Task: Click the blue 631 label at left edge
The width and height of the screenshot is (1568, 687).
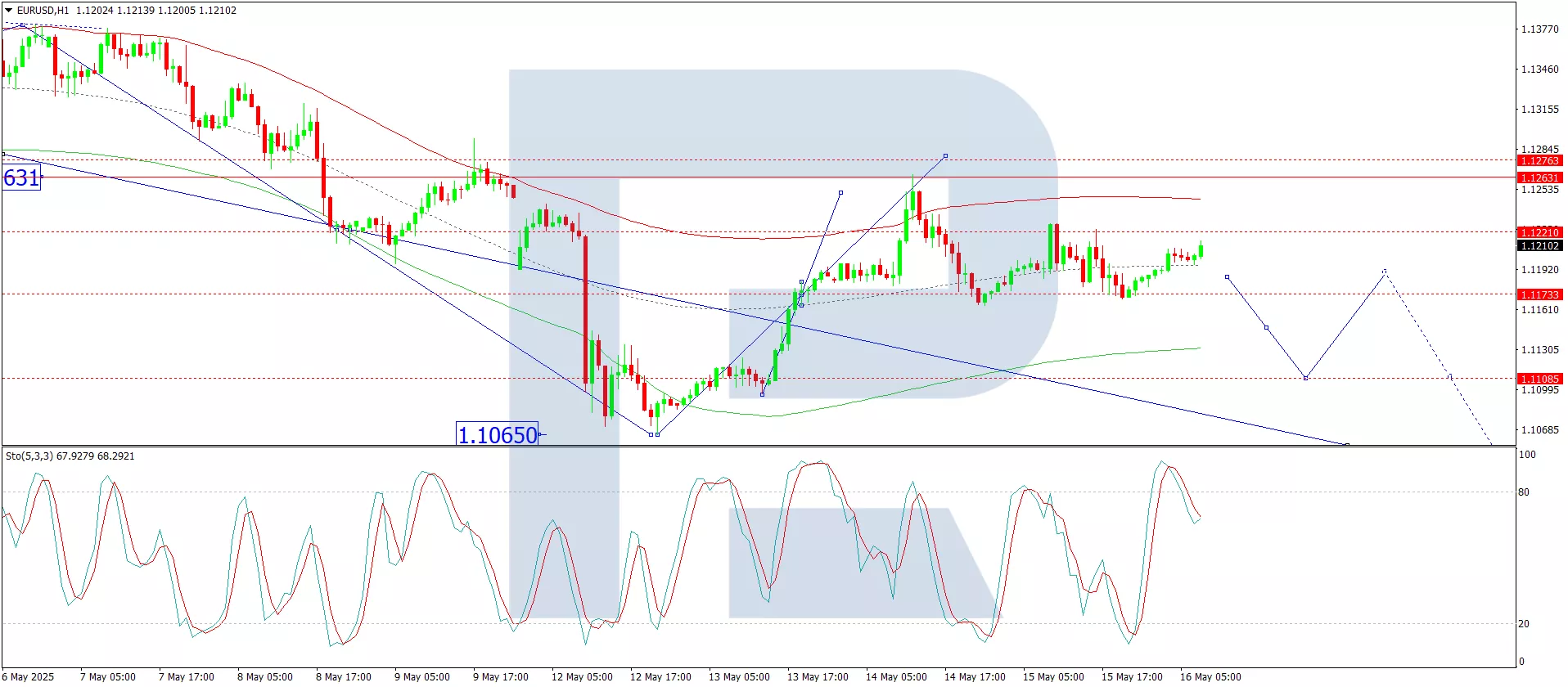Action: [x=21, y=177]
